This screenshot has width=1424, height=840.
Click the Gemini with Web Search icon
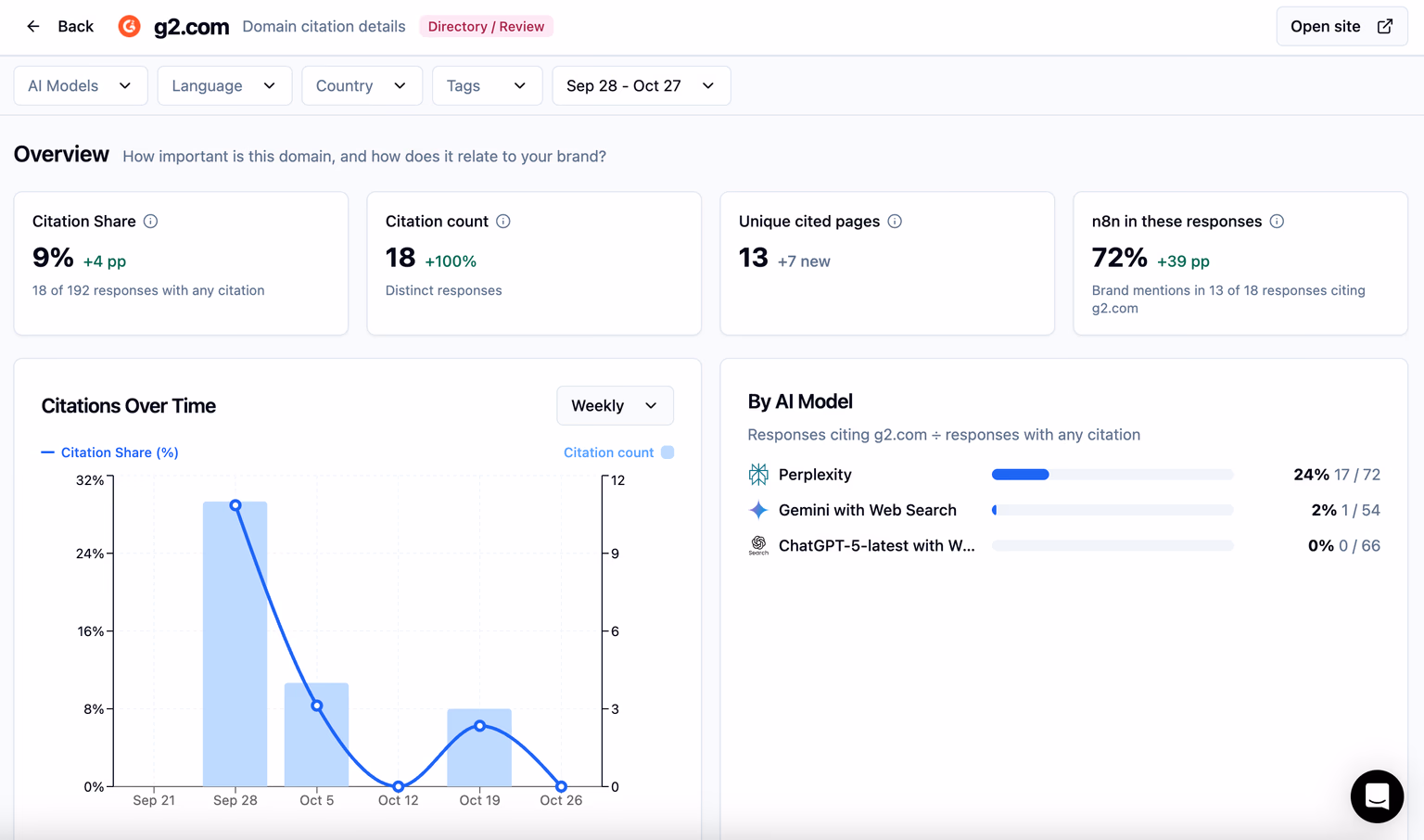pyautogui.click(x=758, y=510)
